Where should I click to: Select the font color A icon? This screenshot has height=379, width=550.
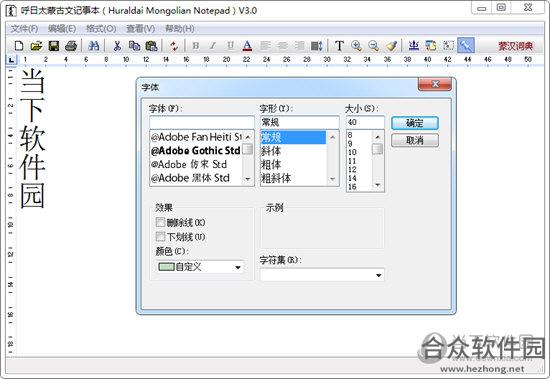247,46
